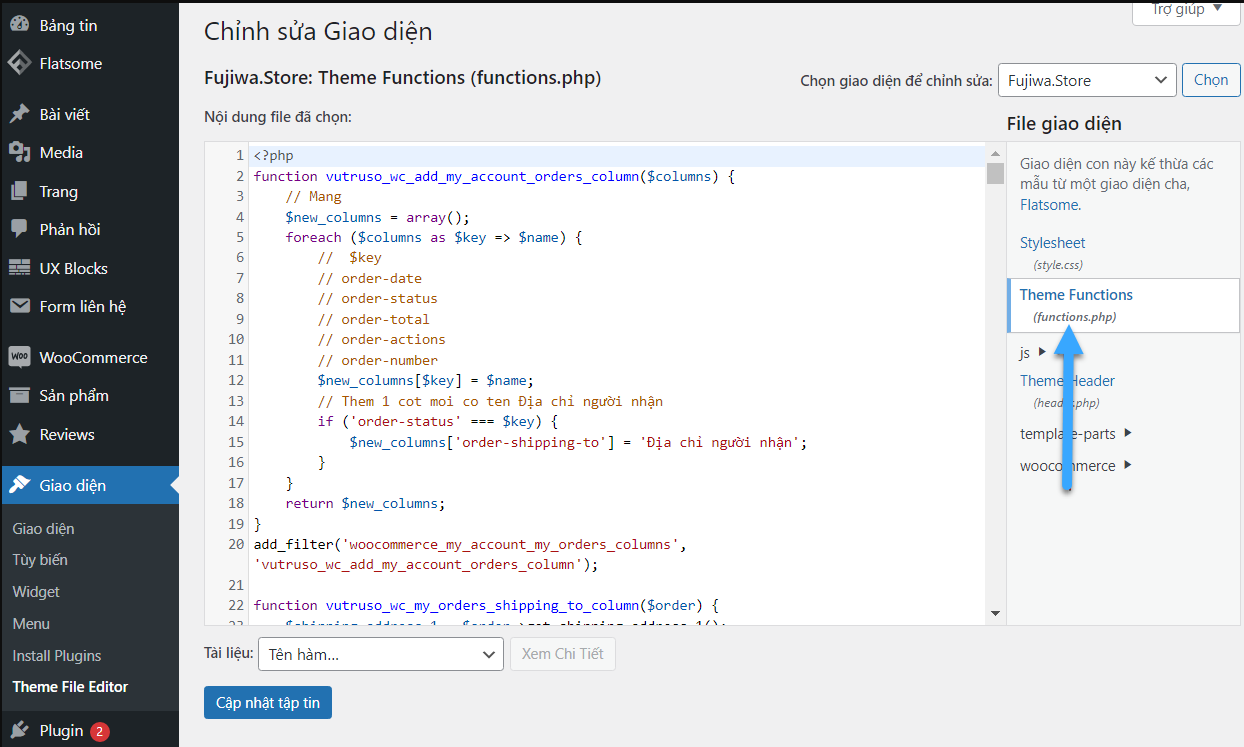Go to Menu submenu link
The width and height of the screenshot is (1244, 747).
(31, 623)
